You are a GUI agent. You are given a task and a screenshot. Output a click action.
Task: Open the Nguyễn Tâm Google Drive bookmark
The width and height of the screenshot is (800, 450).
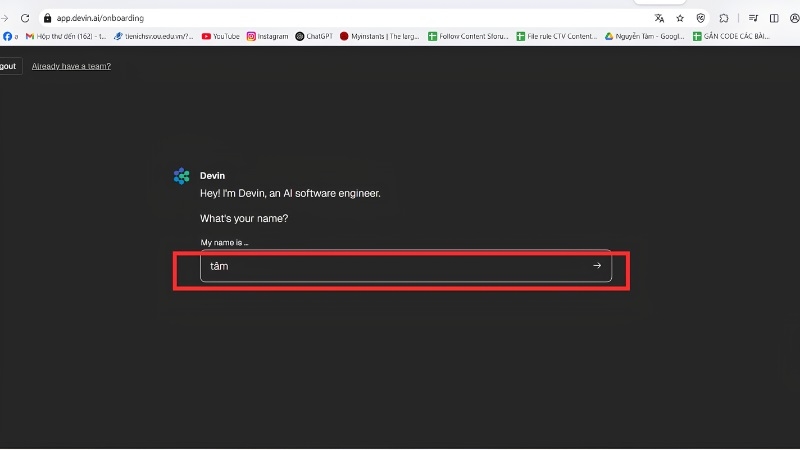(x=645, y=36)
